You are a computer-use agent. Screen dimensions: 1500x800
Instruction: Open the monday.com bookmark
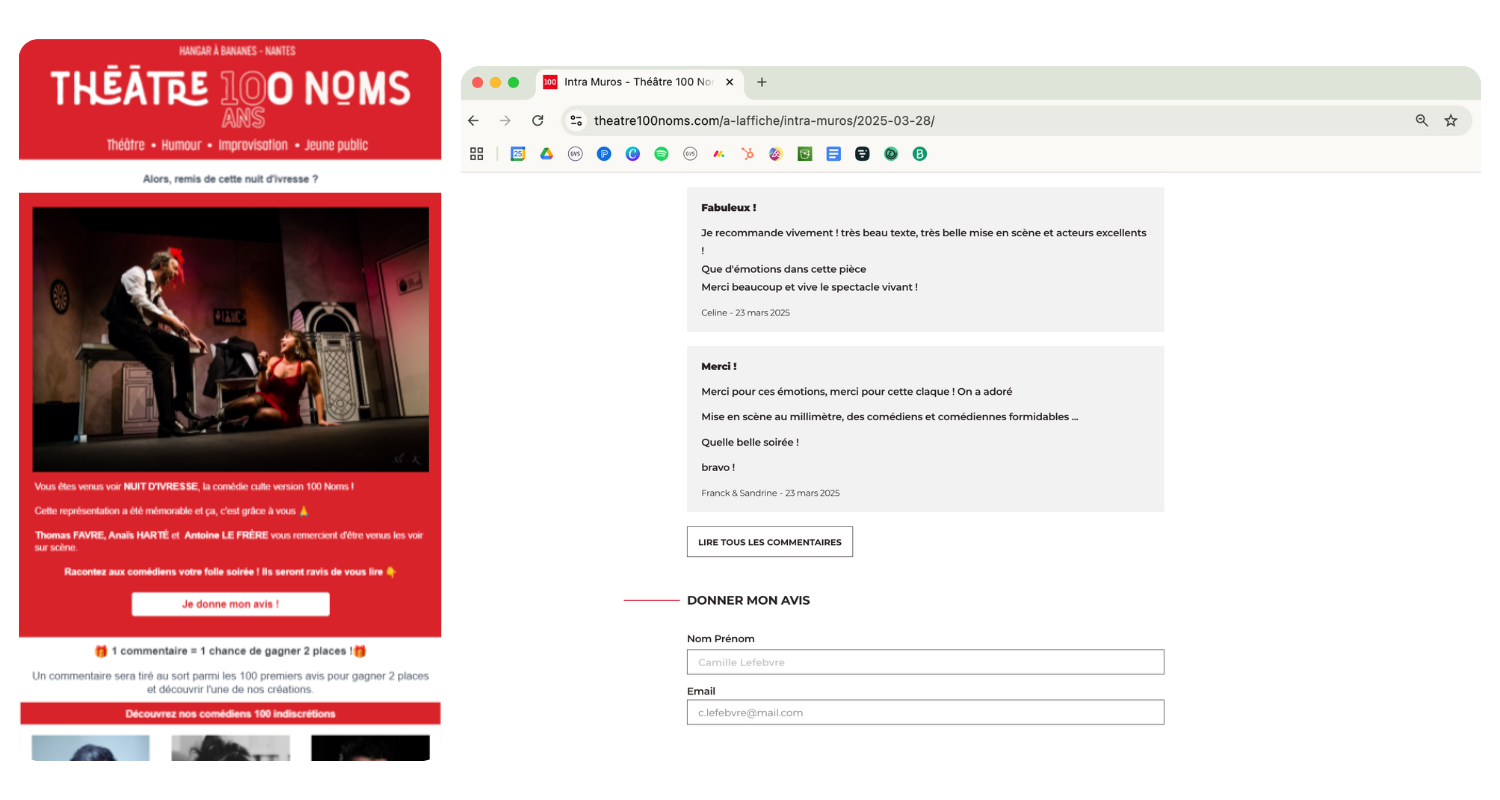(718, 154)
